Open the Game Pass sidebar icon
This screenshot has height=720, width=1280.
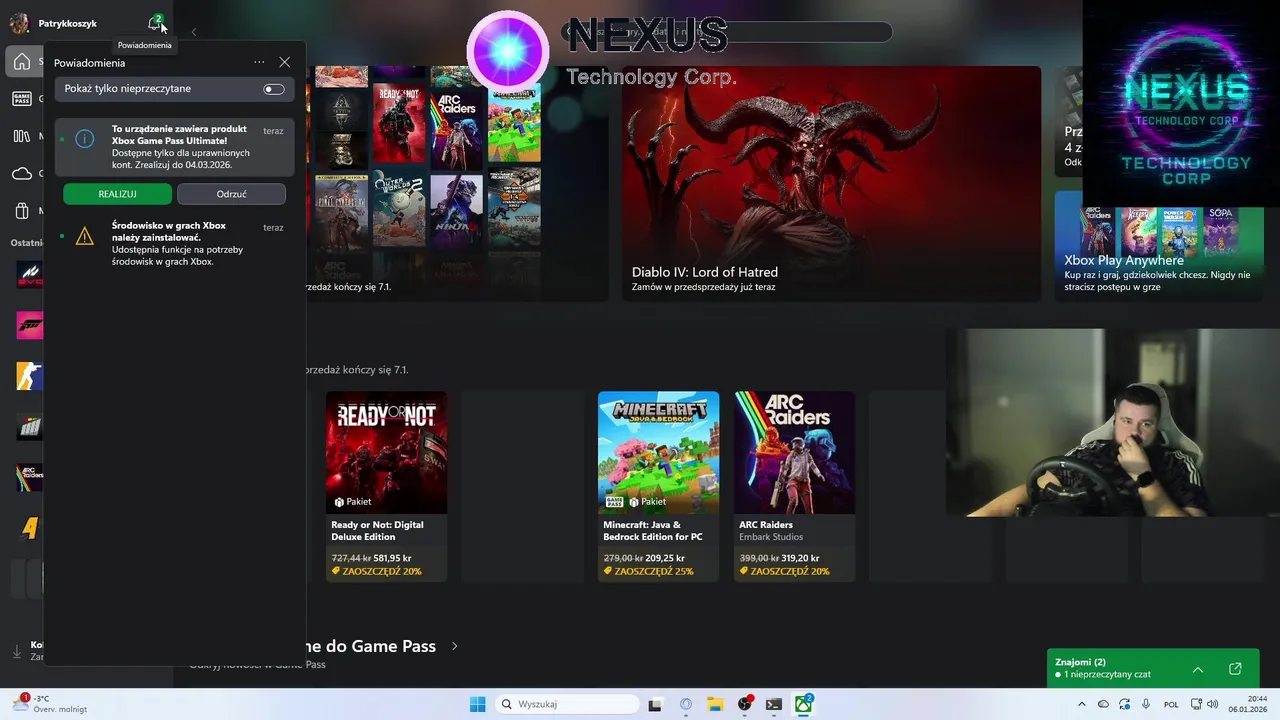pyautogui.click(x=21, y=99)
